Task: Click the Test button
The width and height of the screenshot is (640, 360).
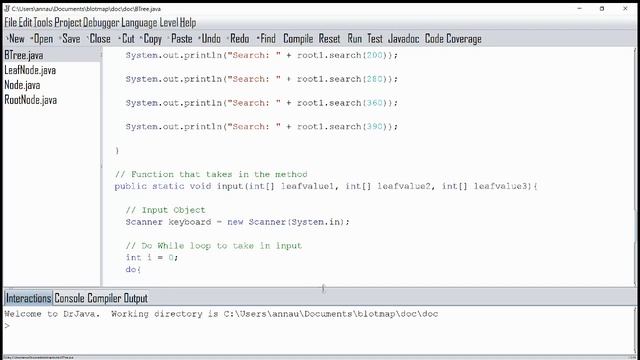Action: tap(375, 39)
